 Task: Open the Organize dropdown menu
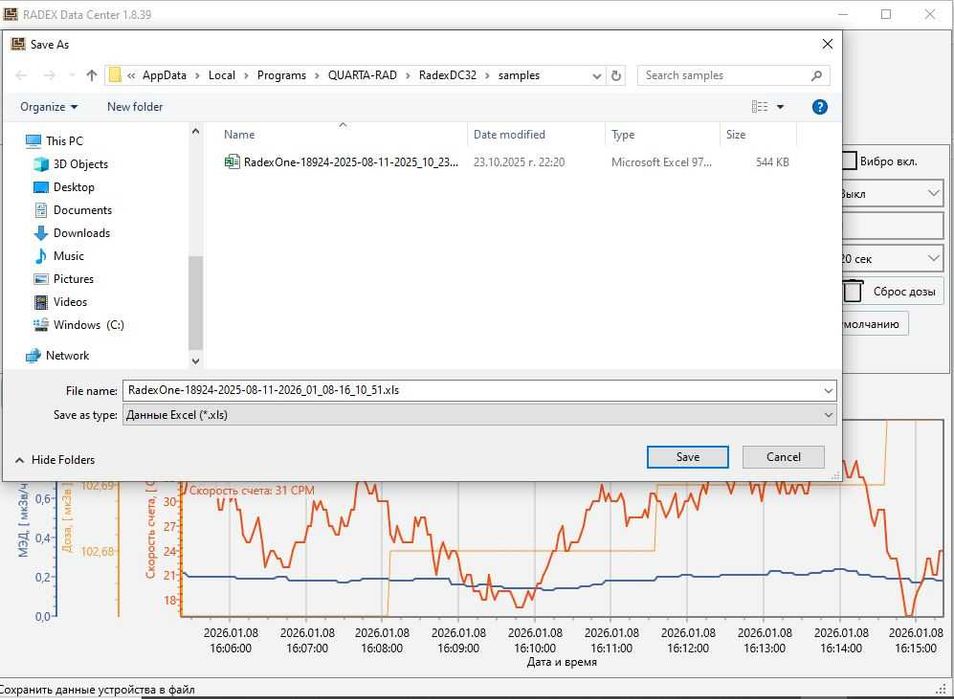click(49, 107)
